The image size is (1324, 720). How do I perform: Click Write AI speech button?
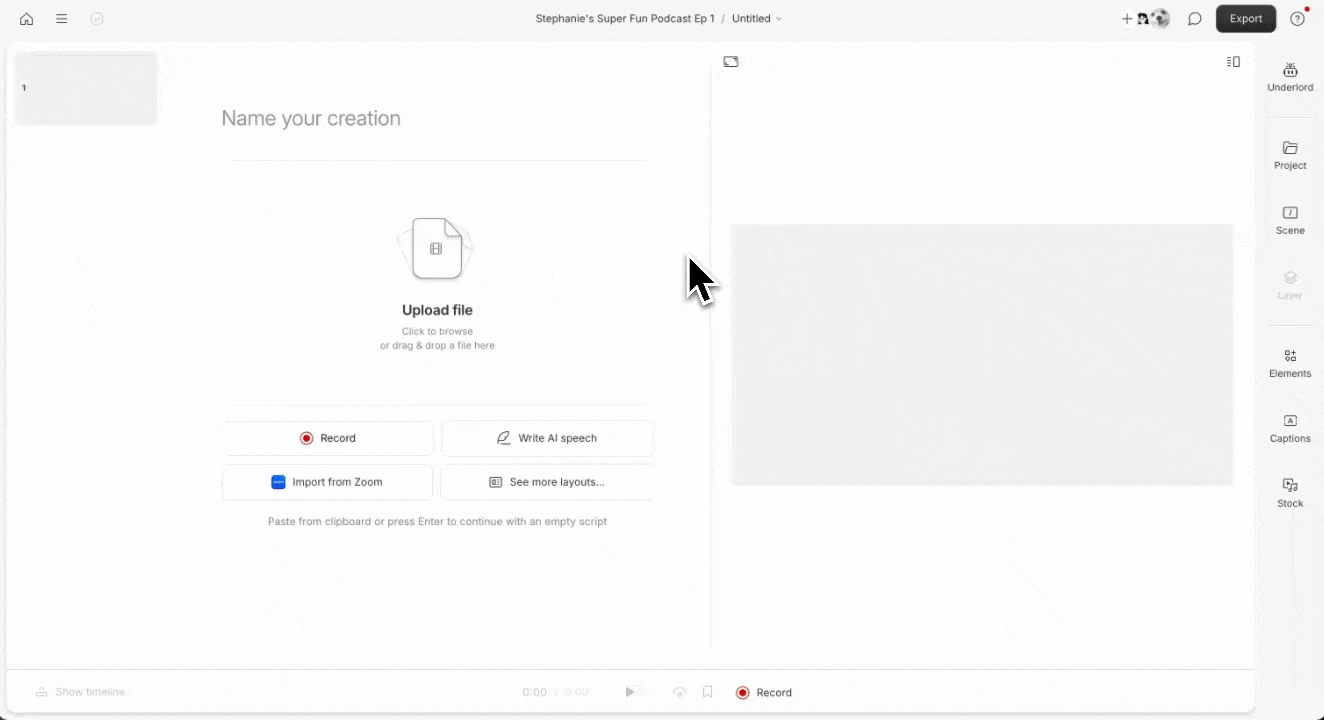(547, 438)
